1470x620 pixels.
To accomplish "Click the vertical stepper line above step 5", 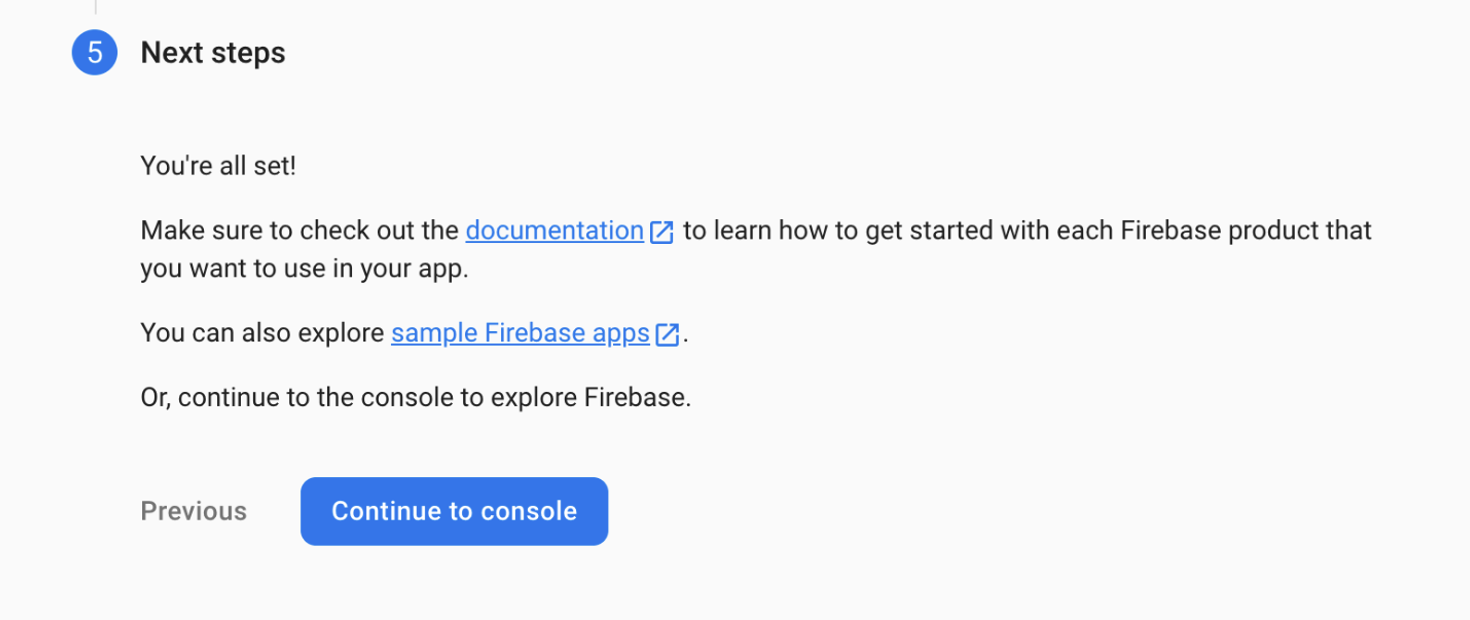I will point(95,7).
